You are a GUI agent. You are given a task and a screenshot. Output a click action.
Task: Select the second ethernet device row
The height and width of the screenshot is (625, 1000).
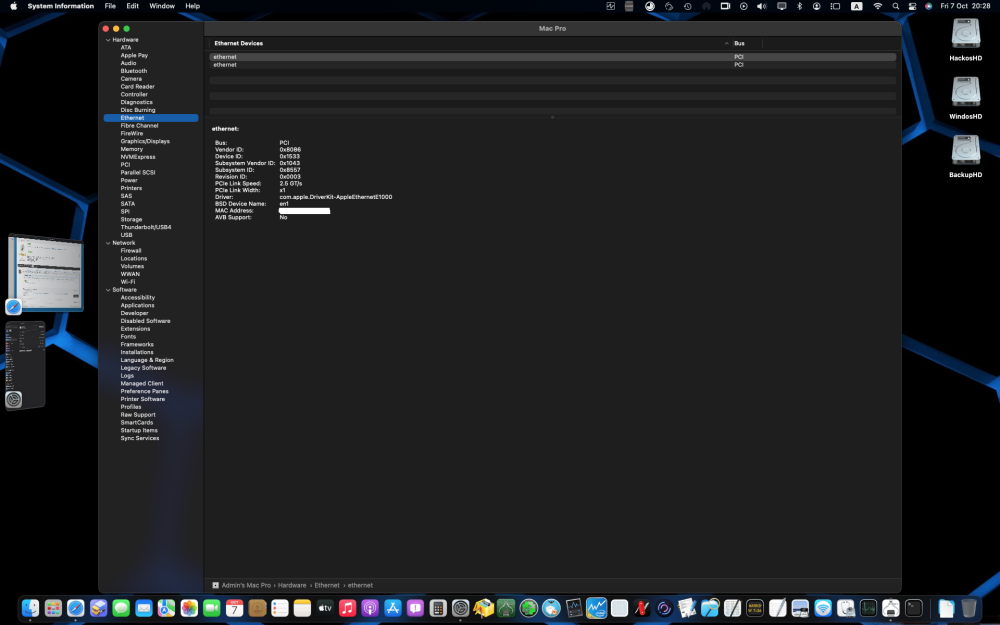coord(552,65)
